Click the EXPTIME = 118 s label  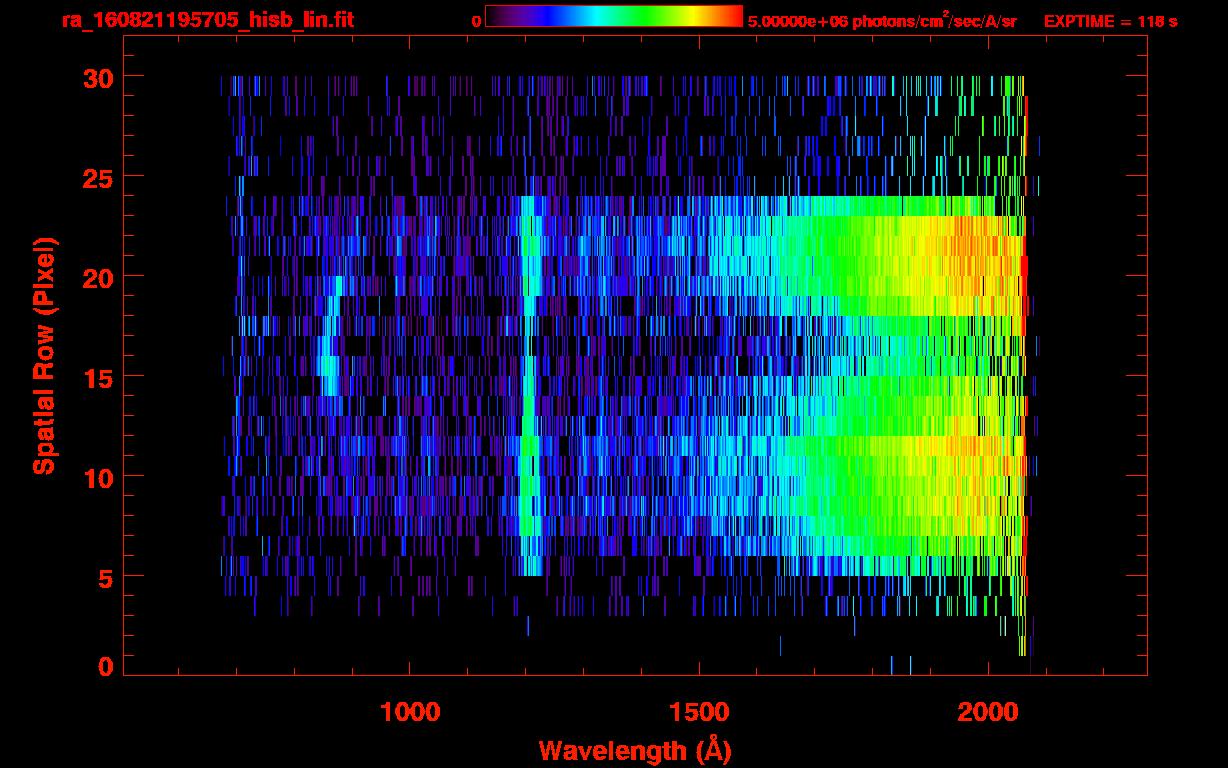point(1110,21)
